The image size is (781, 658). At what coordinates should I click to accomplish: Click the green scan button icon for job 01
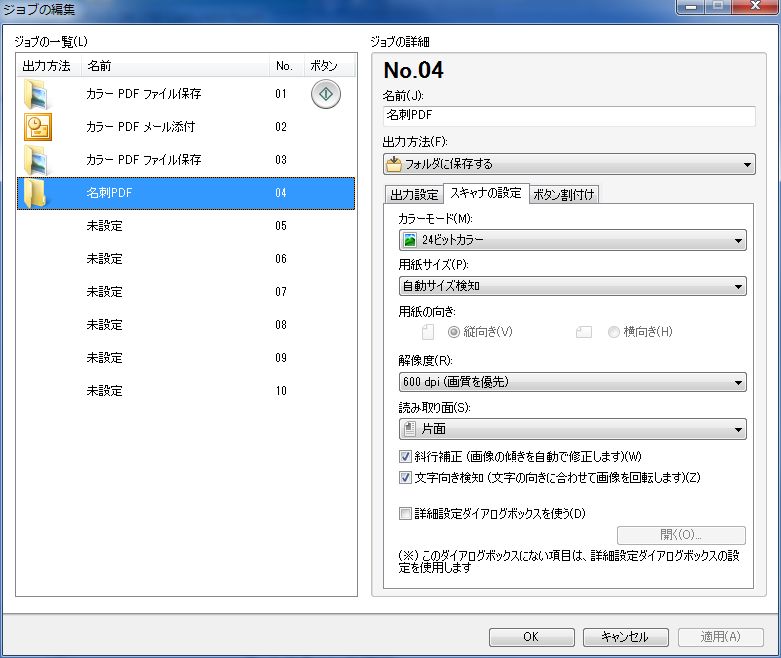pos(326,94)
